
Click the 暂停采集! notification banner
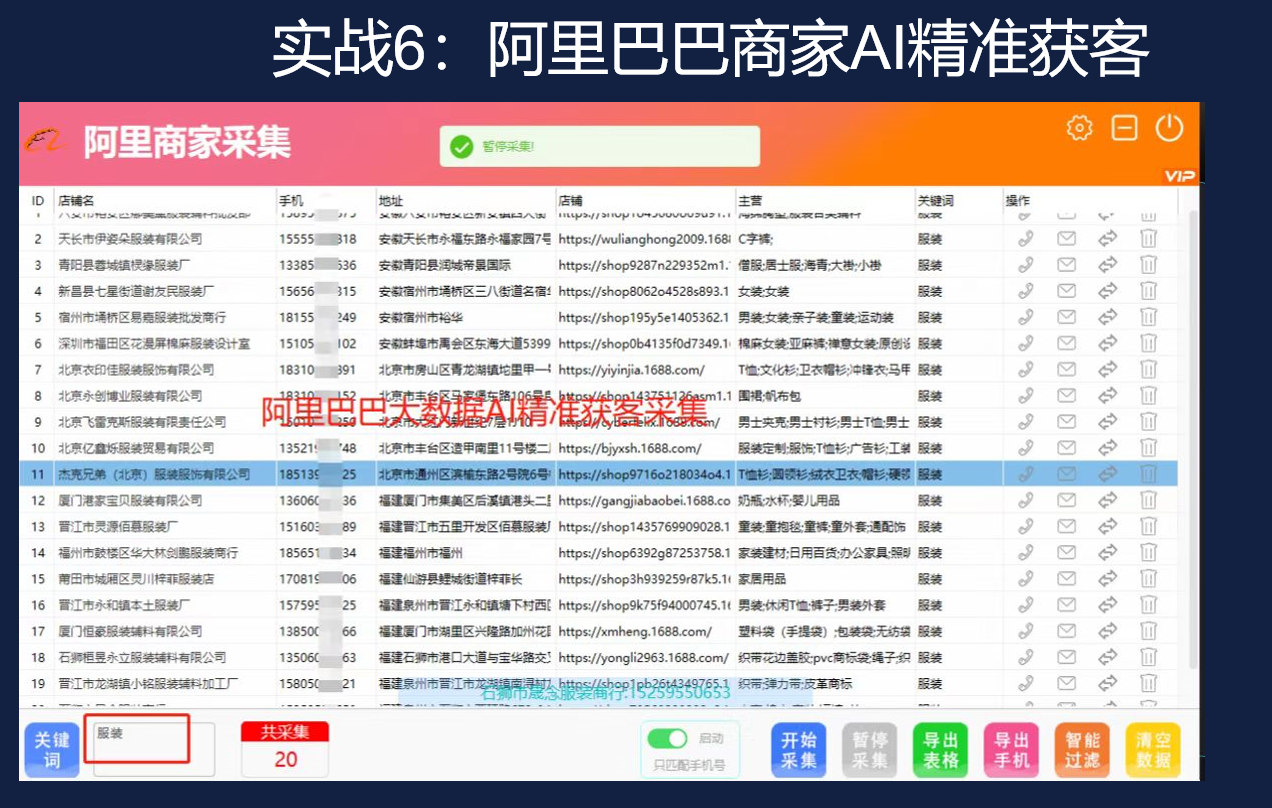pos(600,146)
